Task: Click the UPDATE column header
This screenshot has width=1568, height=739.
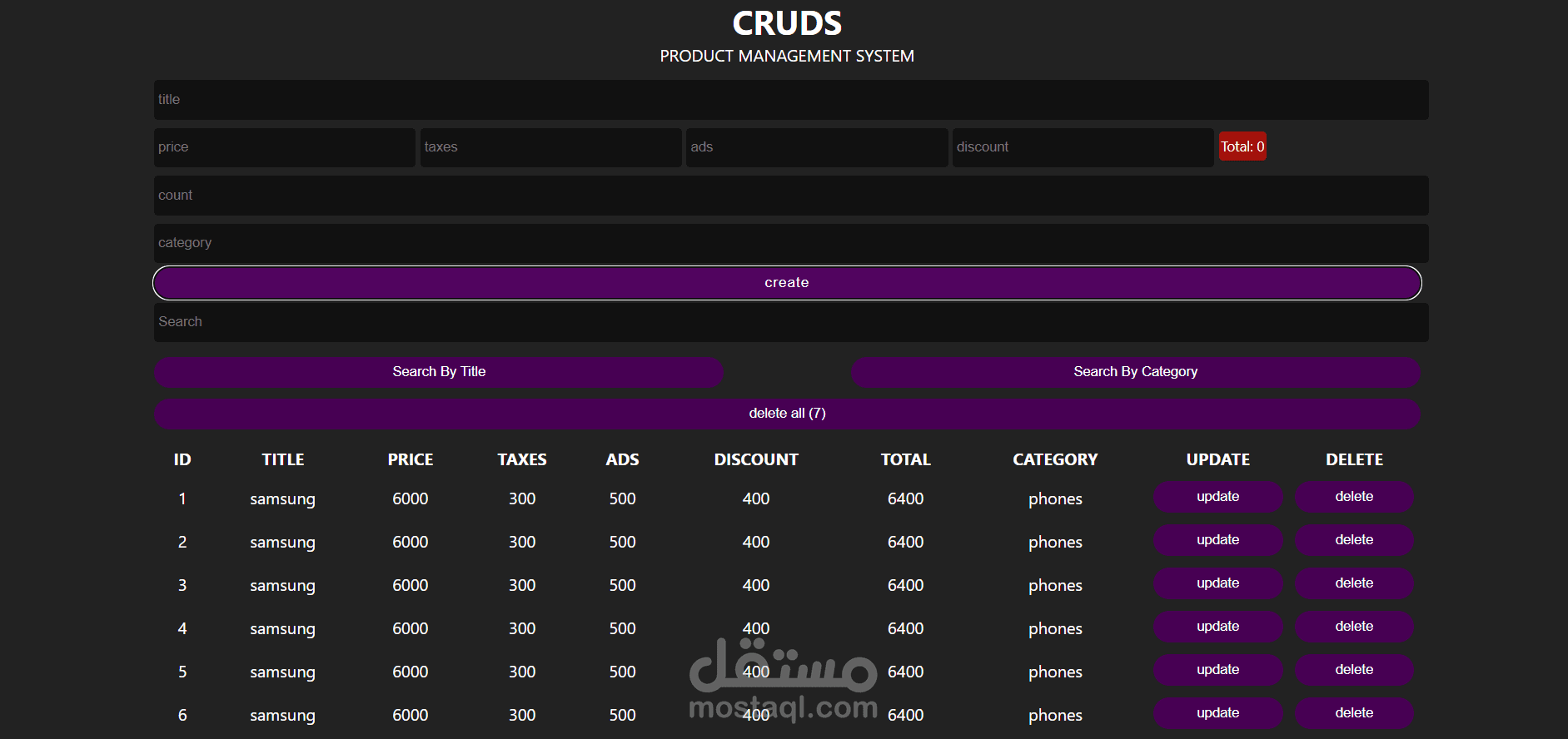Action: tap(1218, 459)
